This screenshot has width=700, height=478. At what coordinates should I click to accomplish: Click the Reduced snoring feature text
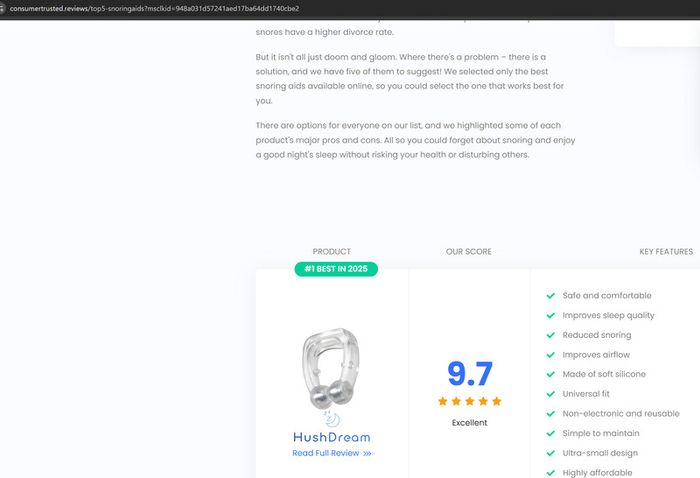[597, 335]
